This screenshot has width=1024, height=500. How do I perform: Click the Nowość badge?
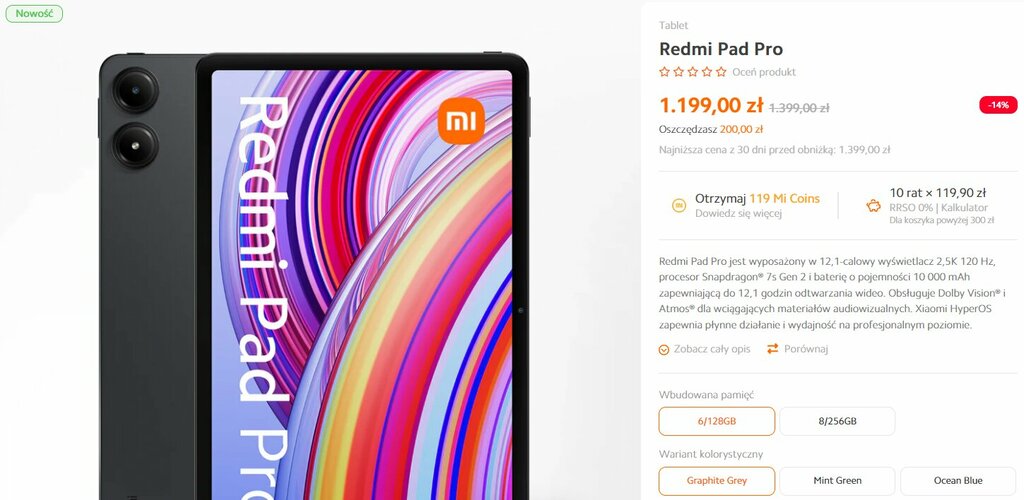pyautogui.click(x=34, y=14)
